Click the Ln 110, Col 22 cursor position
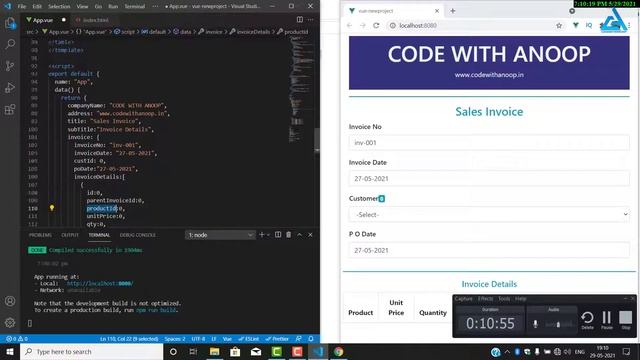 point(129,339)
